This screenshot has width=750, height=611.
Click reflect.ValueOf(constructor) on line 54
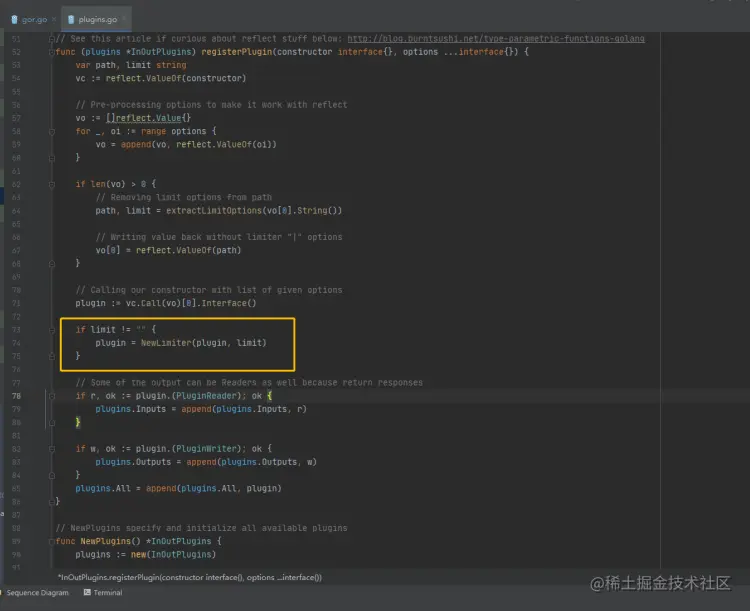tap(176, 78)
